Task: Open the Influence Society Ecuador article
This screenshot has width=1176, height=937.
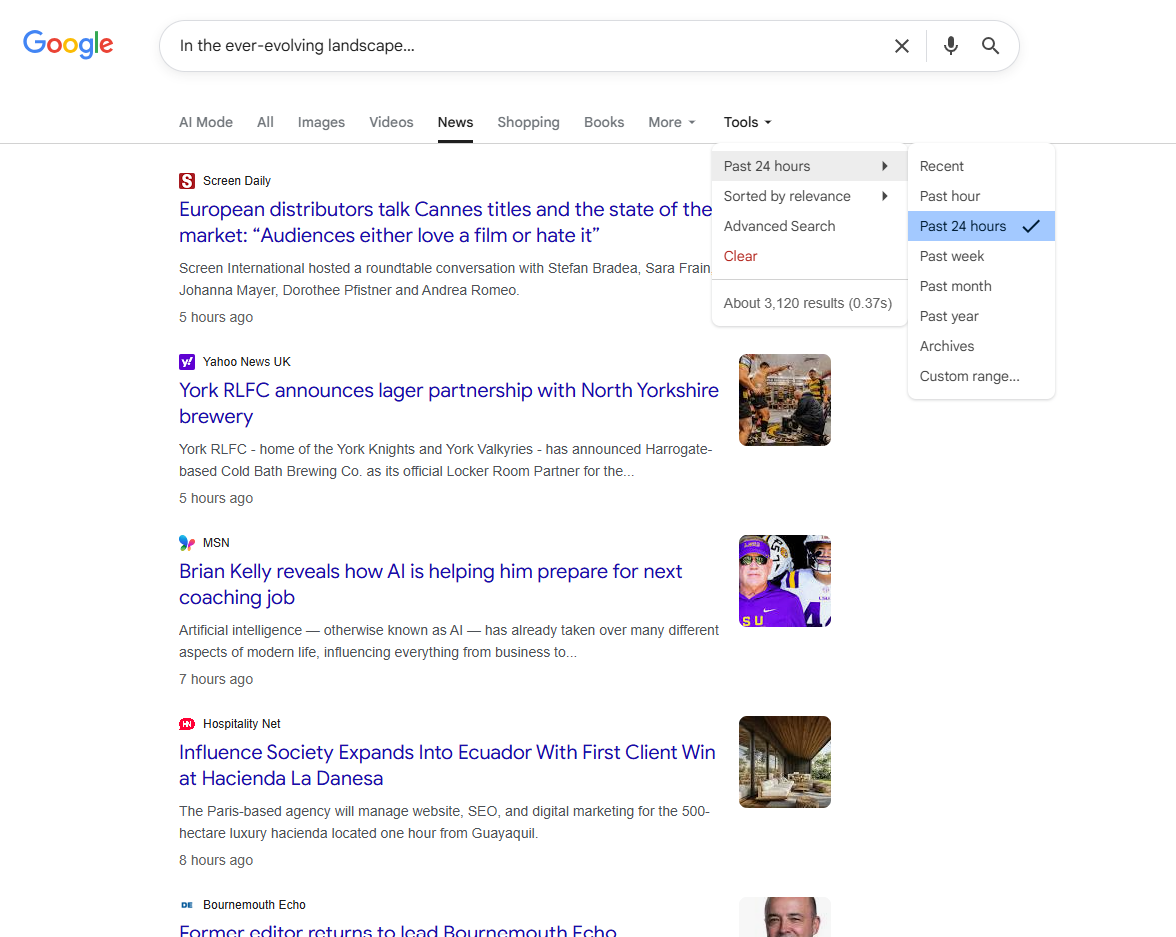Action: click(x=447, y=765)
